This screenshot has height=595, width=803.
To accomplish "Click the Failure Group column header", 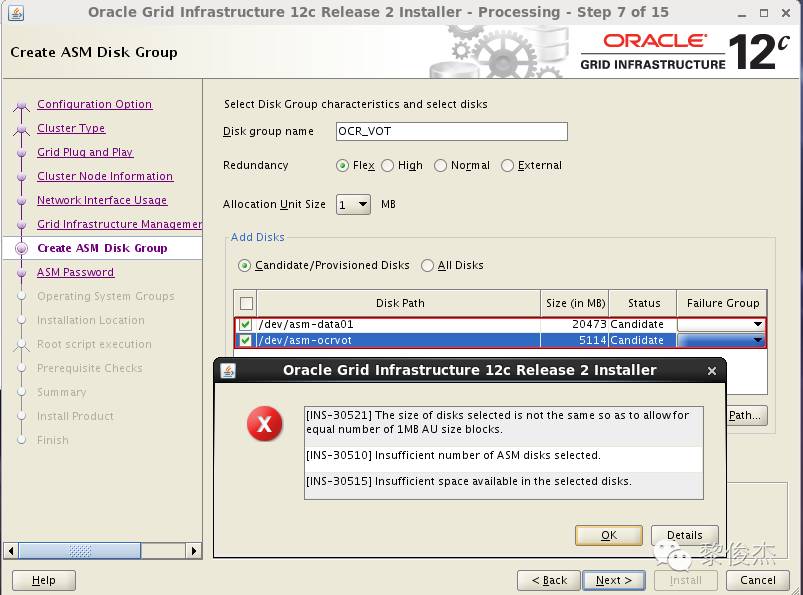I will pos(722,304).
